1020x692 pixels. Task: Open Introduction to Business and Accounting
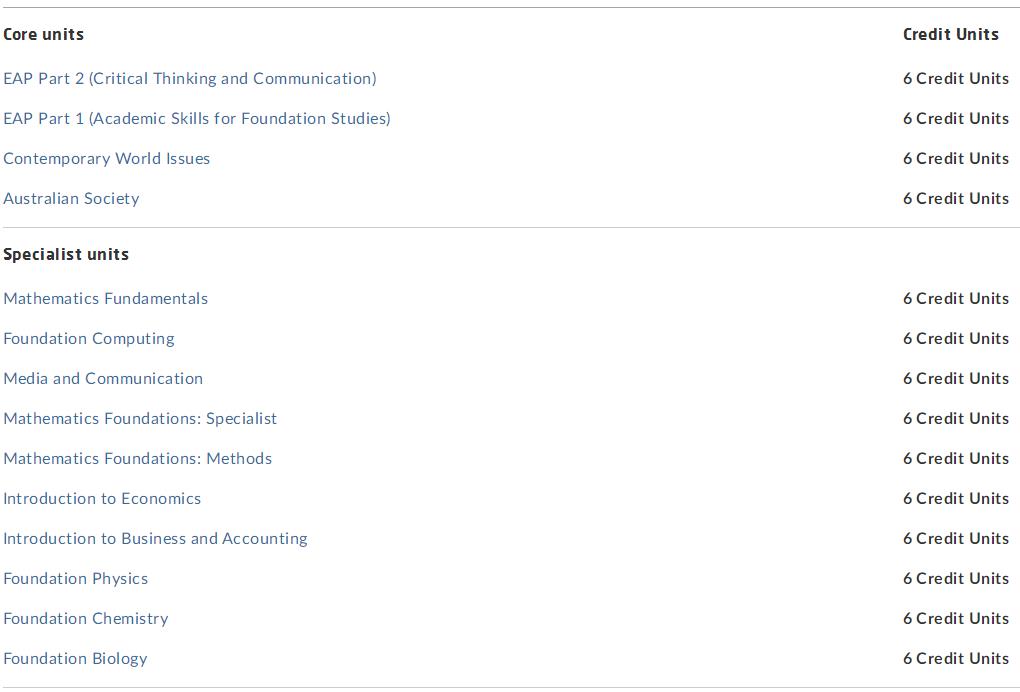pyautogui.click(x=155, y=539)
